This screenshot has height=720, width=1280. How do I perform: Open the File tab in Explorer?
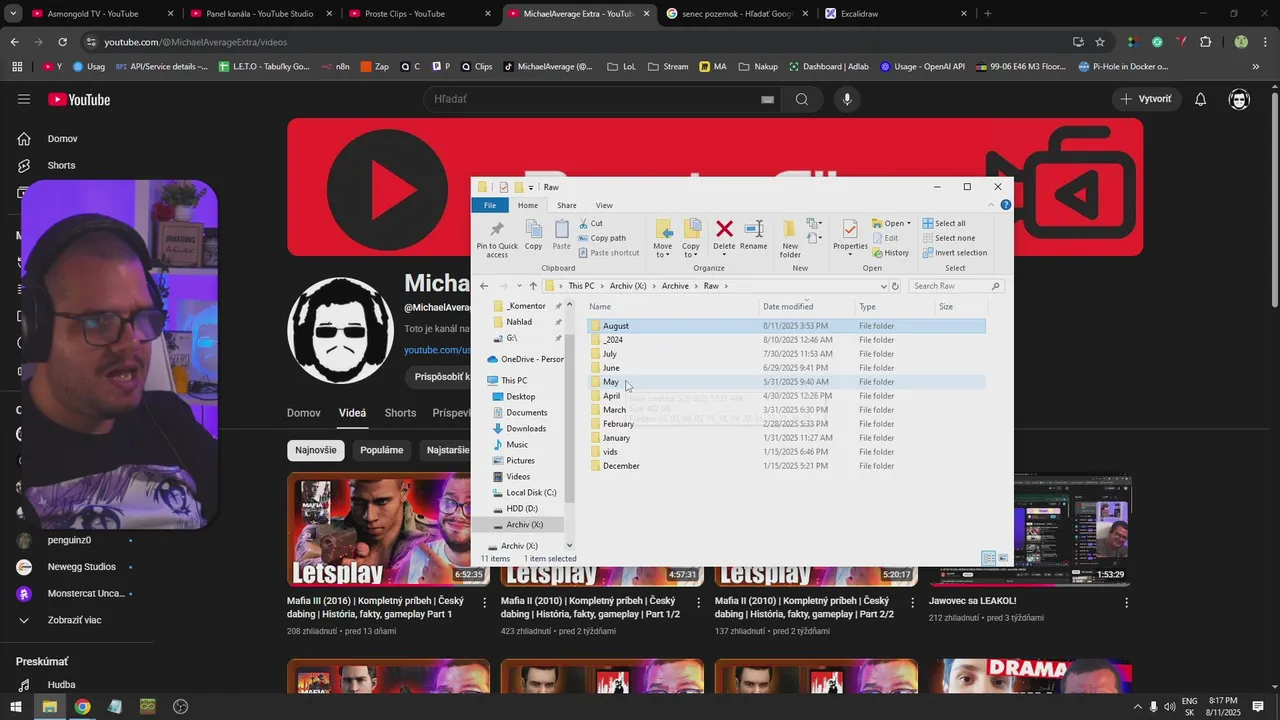point(490,205)
